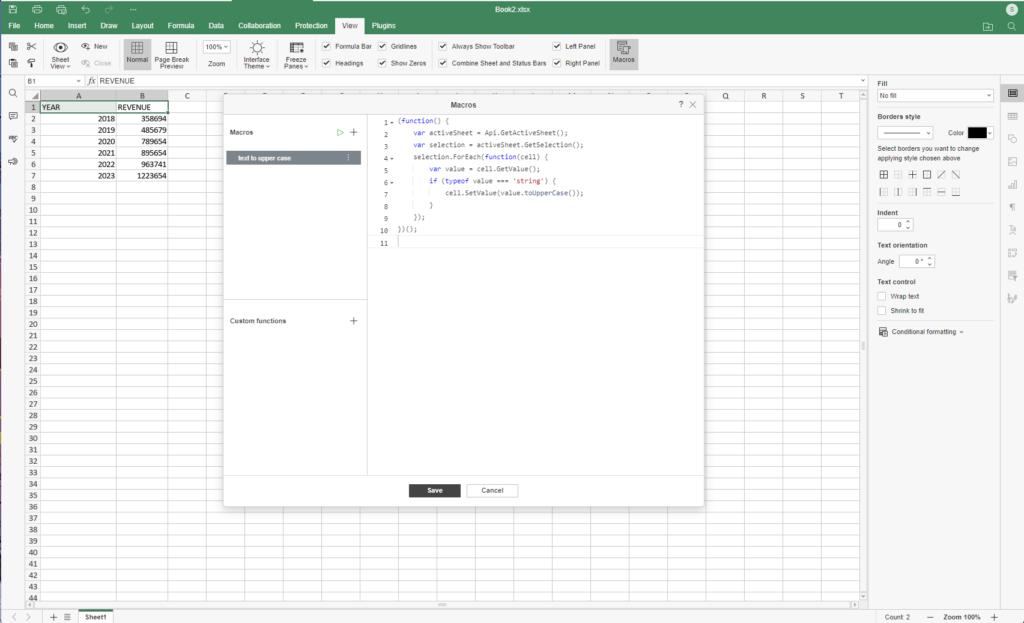This screenshot has width=1024, height=623.
Task: Open the Formula tab
Action: (181, 24)
